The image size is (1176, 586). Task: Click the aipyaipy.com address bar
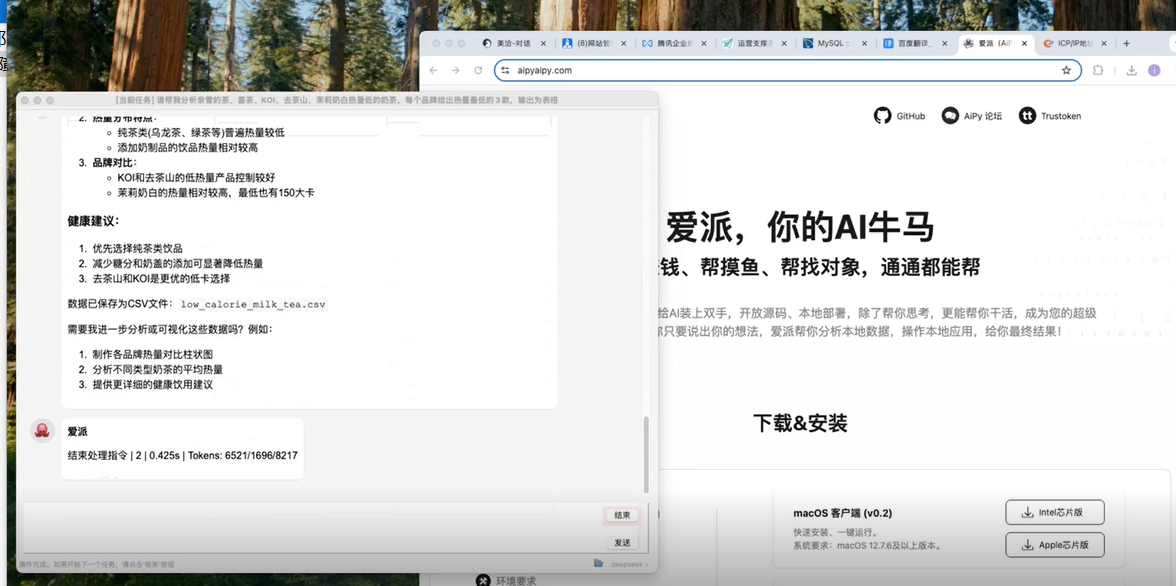pos(788,71)
